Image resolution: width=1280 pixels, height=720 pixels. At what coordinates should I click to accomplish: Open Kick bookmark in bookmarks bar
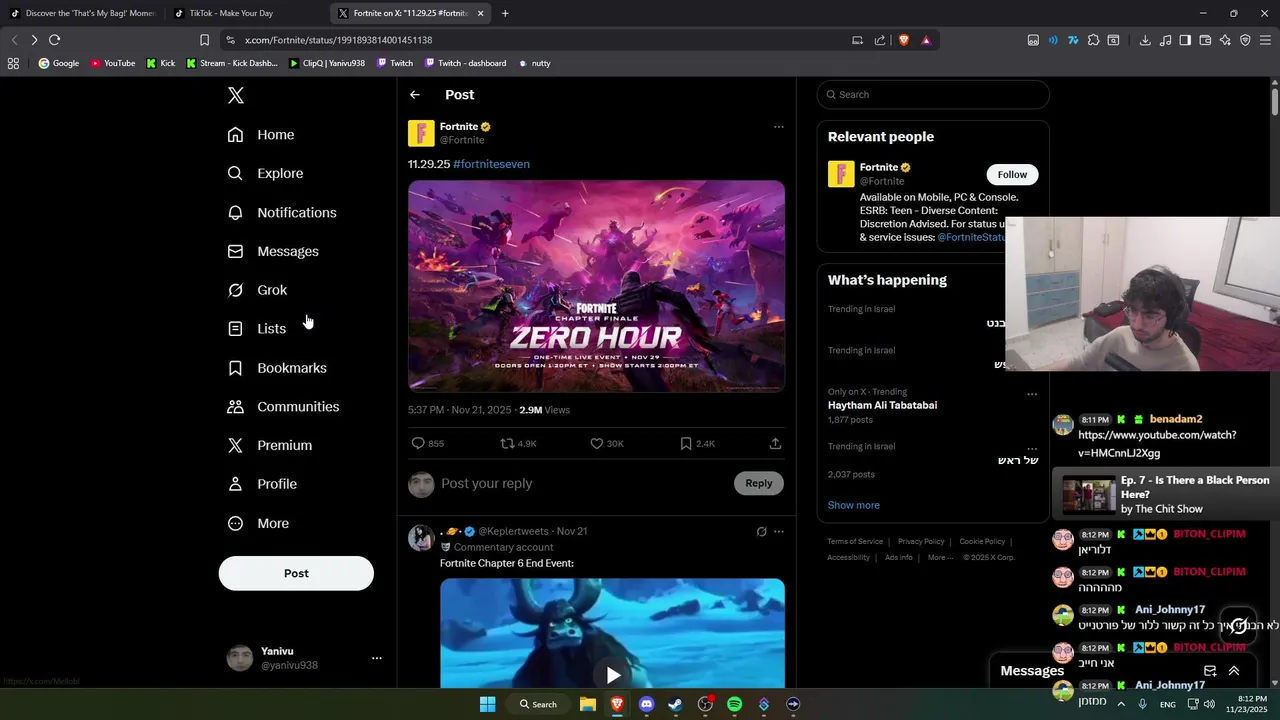pos(160,63)
